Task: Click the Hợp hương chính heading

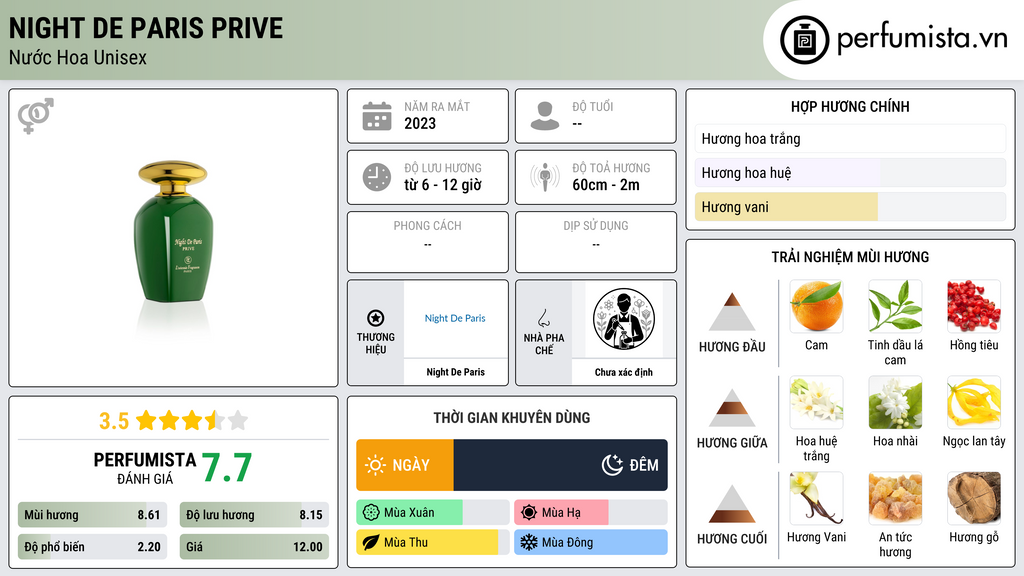Action: click(850, 106)
